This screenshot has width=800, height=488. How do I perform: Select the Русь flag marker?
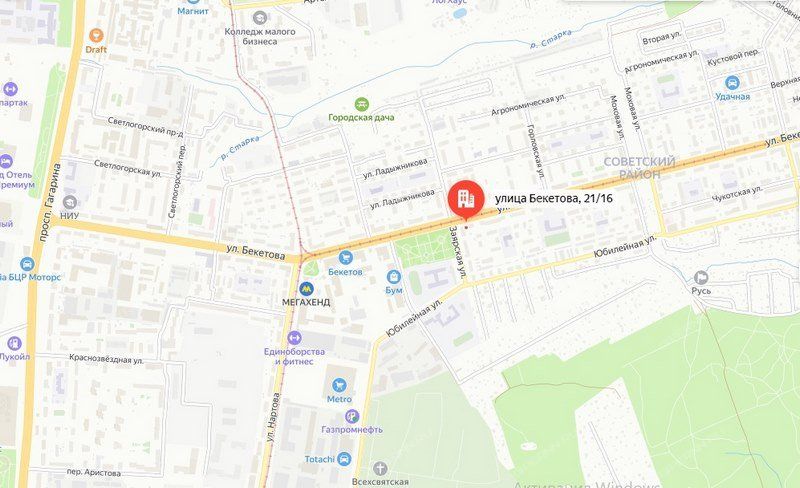(x=701, y=277)
